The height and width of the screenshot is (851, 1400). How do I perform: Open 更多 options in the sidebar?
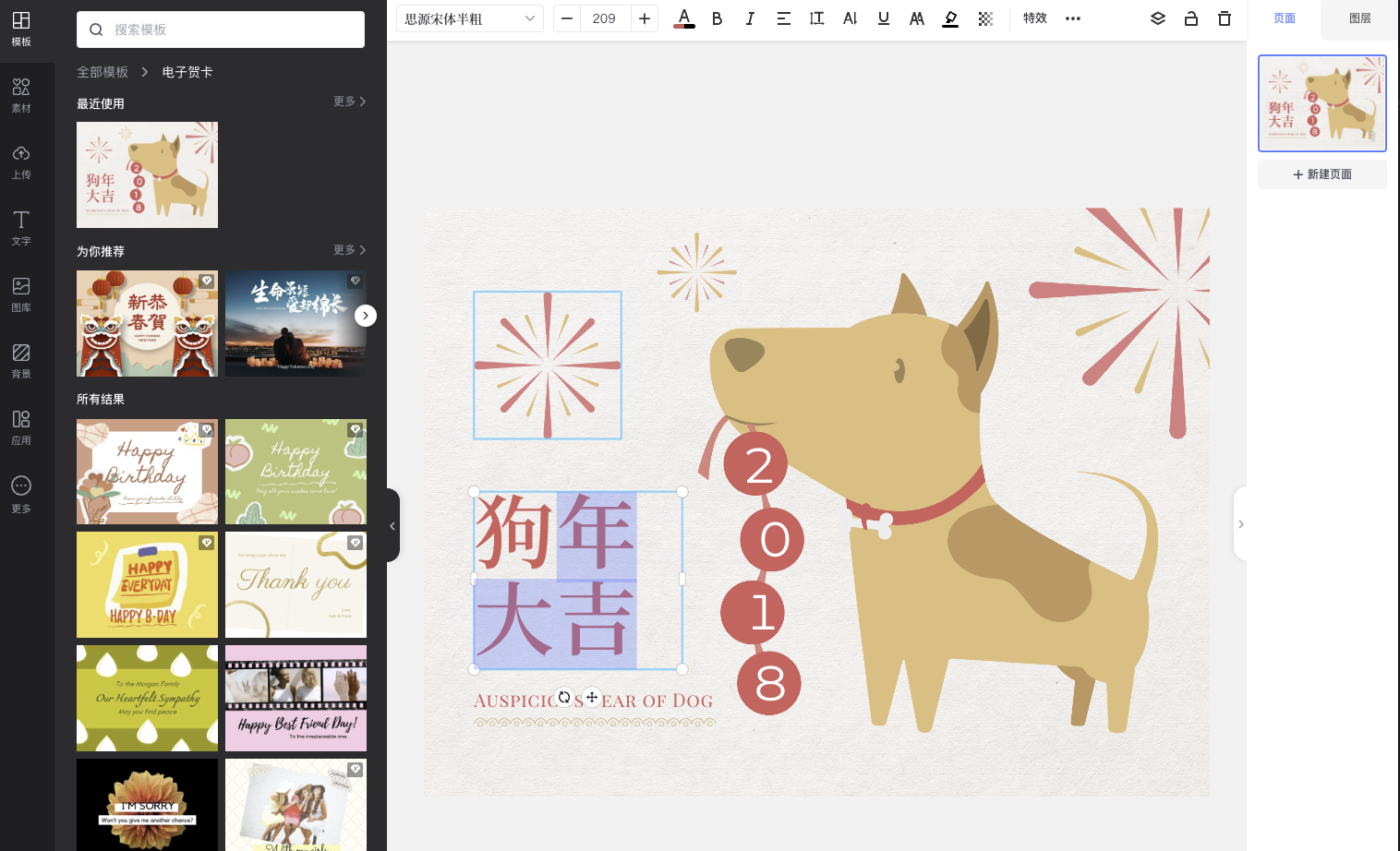pos(21,492)
